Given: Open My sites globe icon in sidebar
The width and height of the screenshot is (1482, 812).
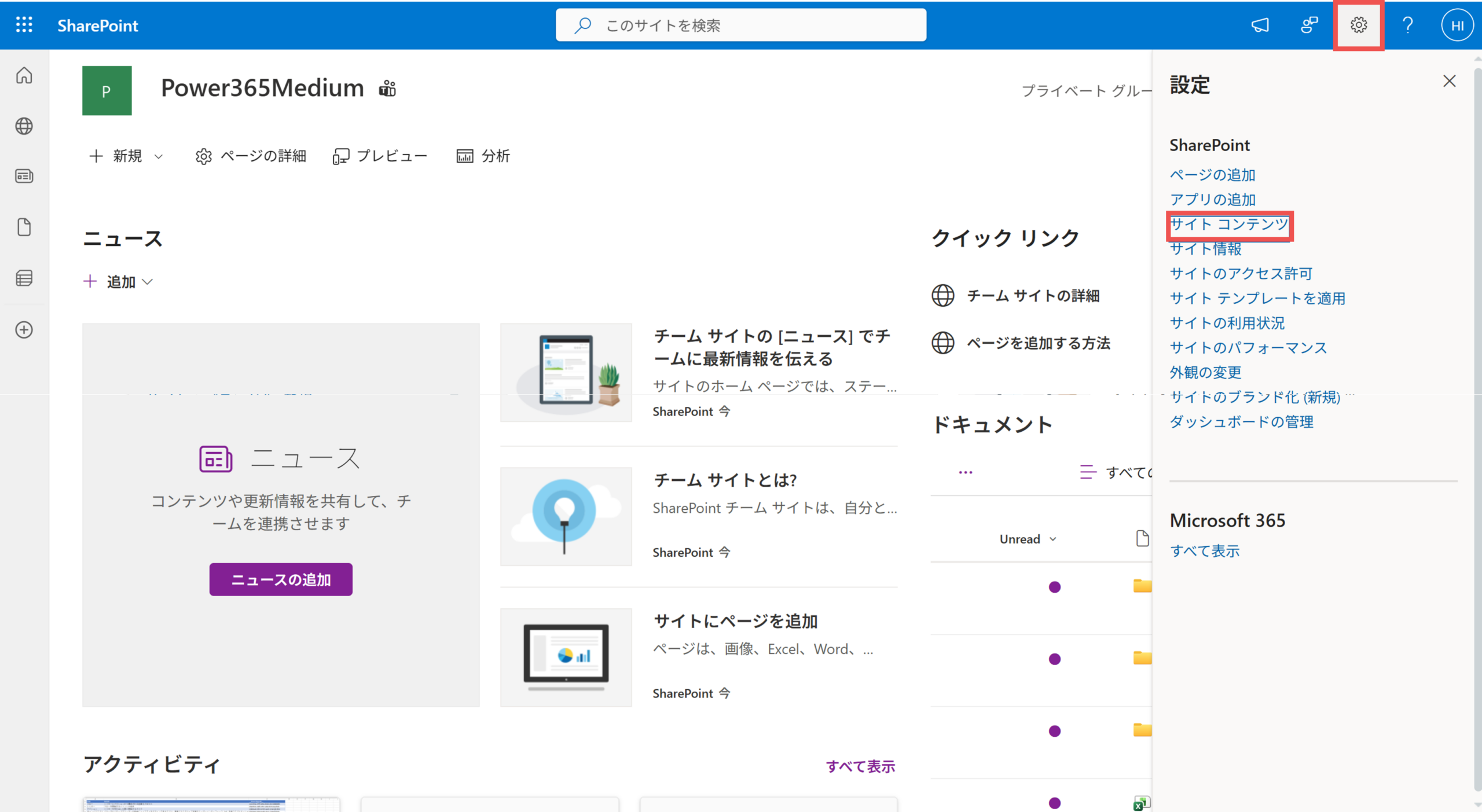Looking at the screenshot, I should [24, 126].
